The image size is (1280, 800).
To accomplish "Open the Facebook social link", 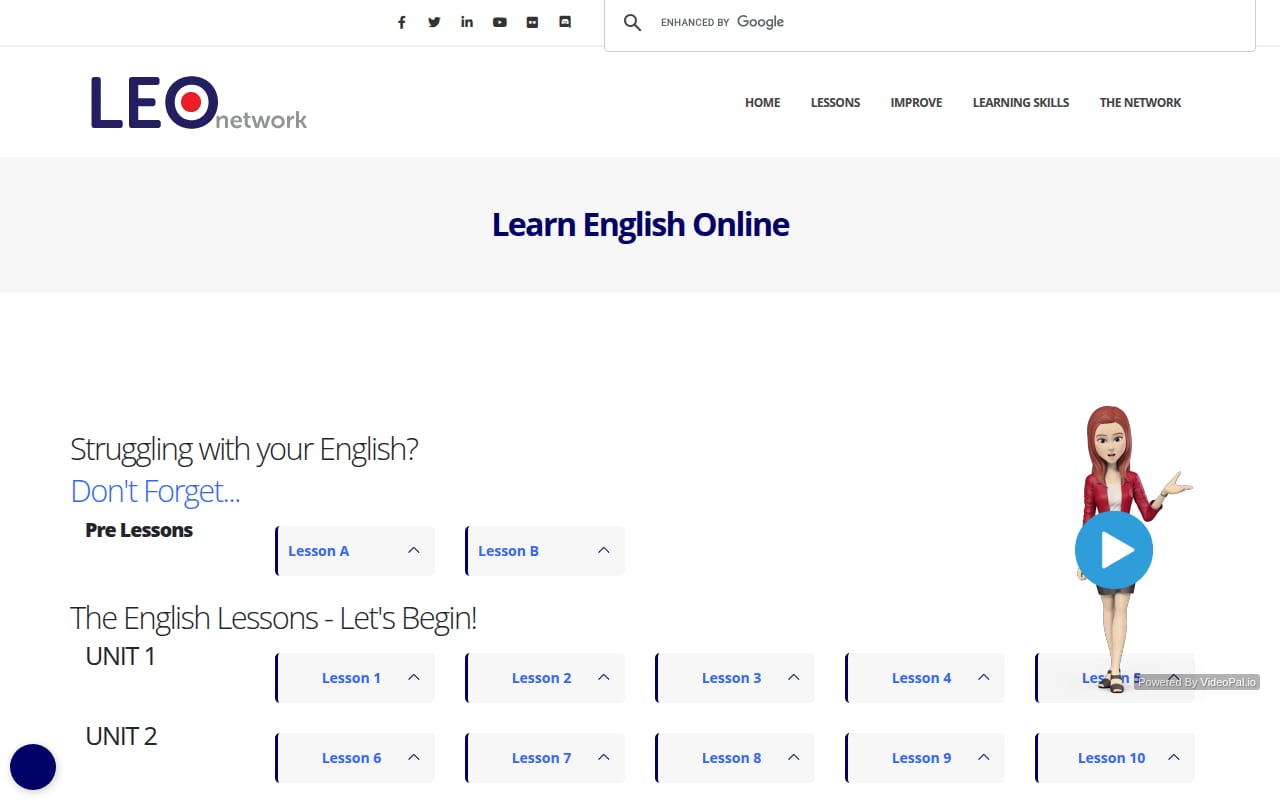I will click(x=401, y=22).
